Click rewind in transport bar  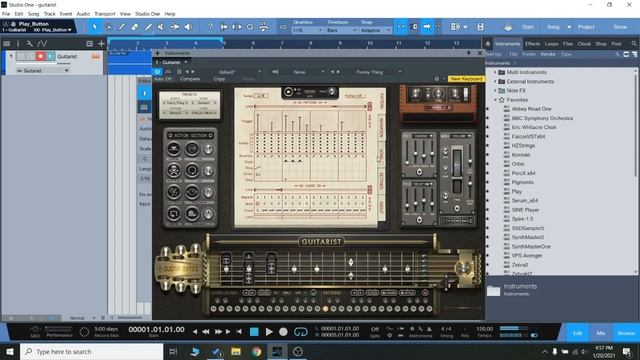tap(206, 332)
